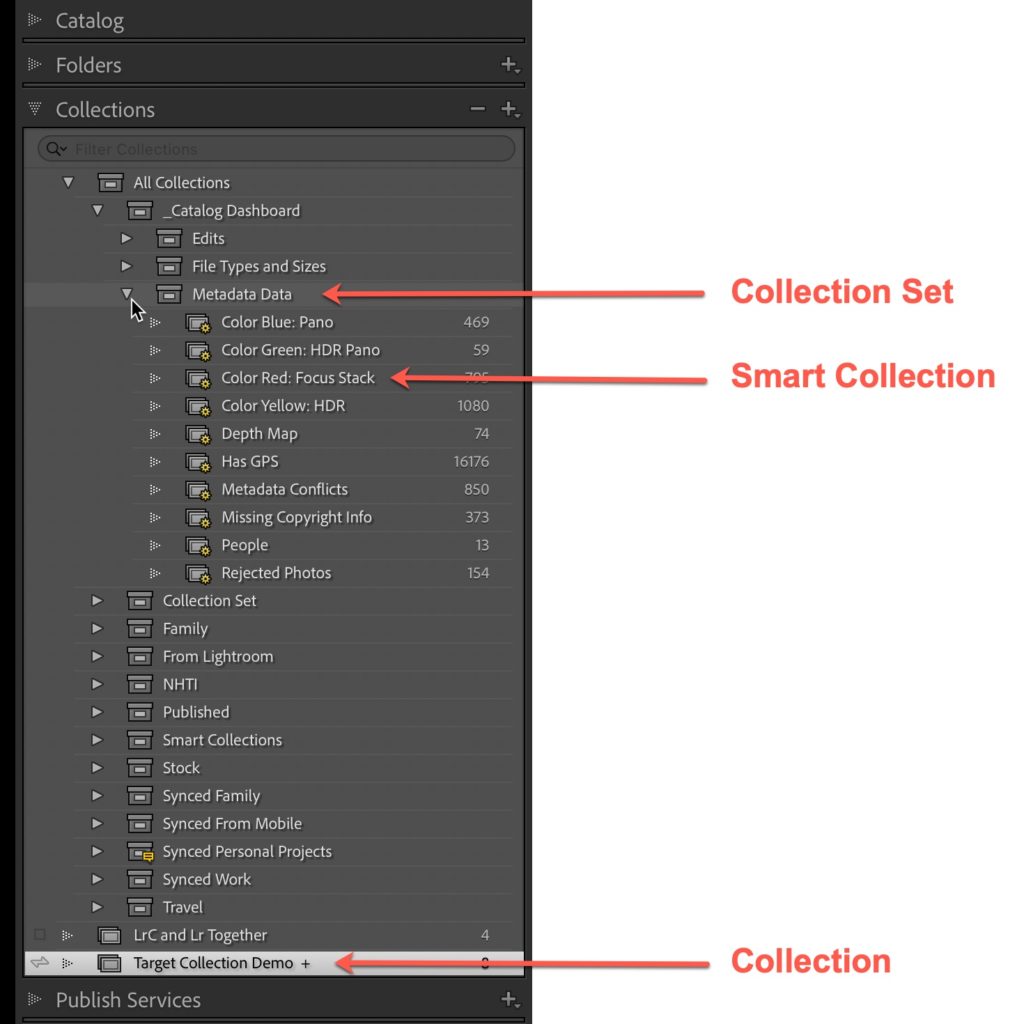Image resolution: width=1024 pixels, height=1024 pixels.
Task: Collapse the All Collections set
Action: 68,182
